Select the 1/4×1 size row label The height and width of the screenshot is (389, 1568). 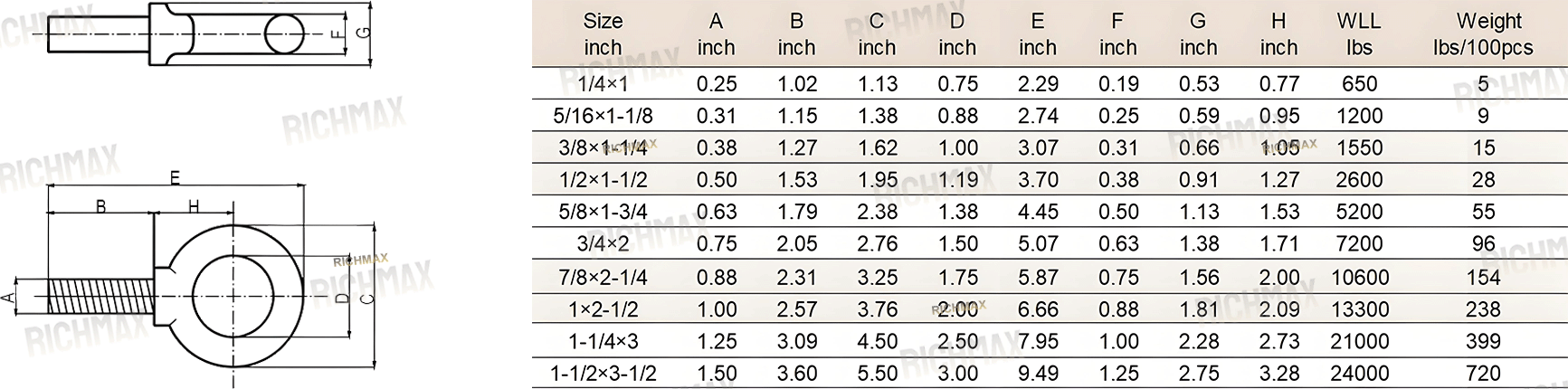pos(603,84)
